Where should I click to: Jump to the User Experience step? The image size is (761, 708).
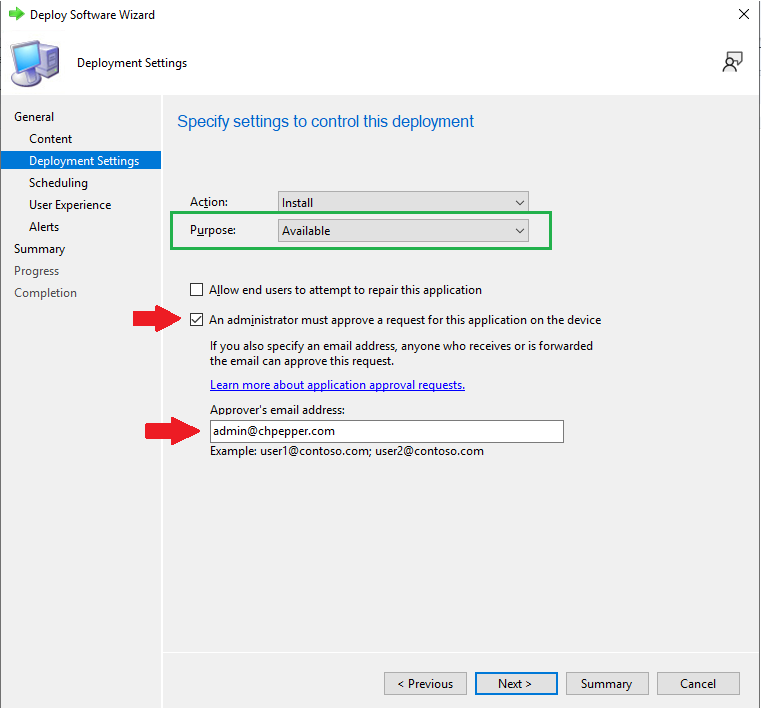70,205
